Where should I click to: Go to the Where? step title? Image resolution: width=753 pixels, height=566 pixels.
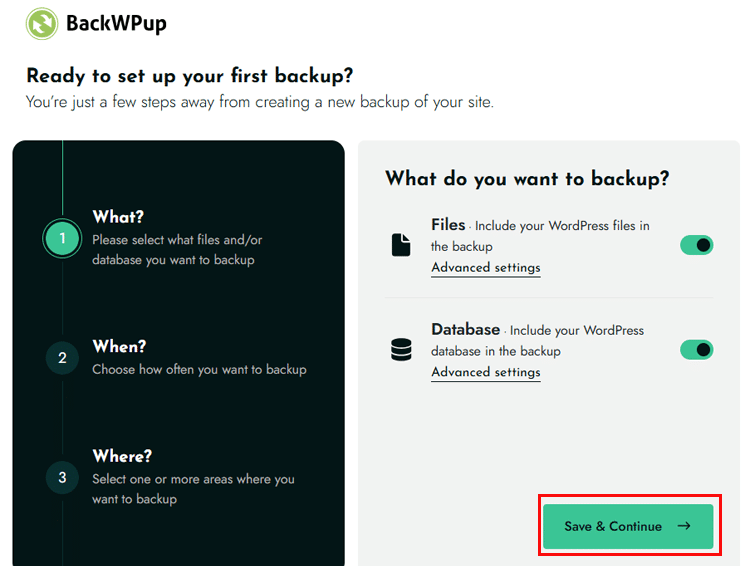(122, 456)
